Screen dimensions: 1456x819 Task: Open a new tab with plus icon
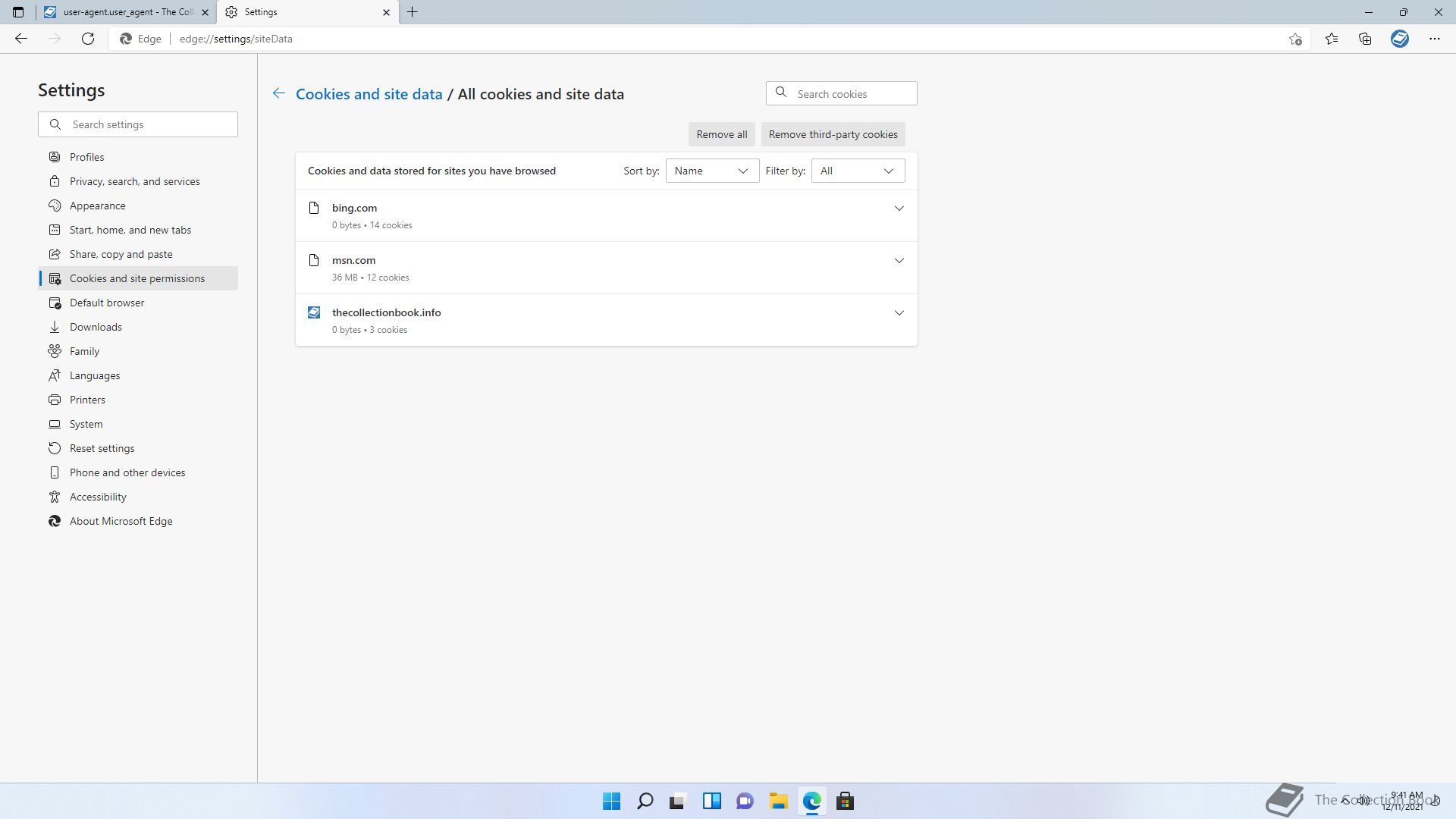[x=413, y=12]
